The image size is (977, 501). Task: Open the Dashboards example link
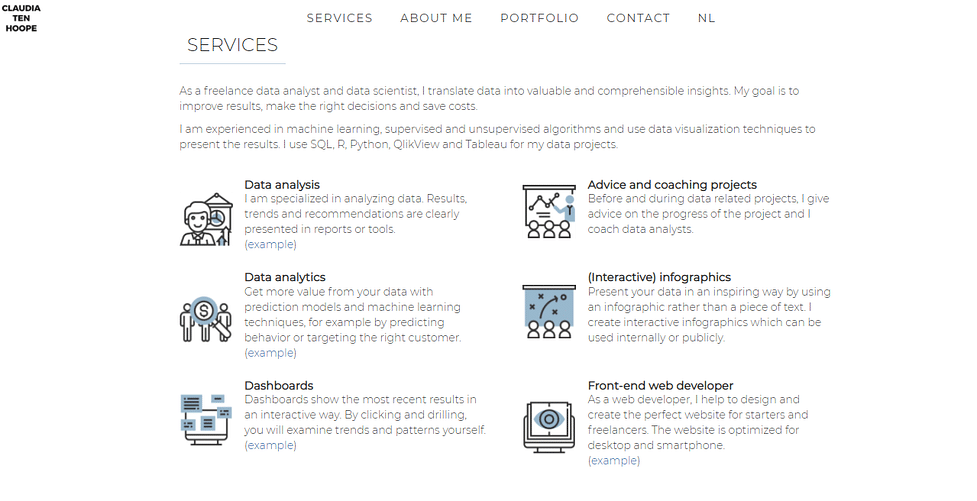coord(270,445)
